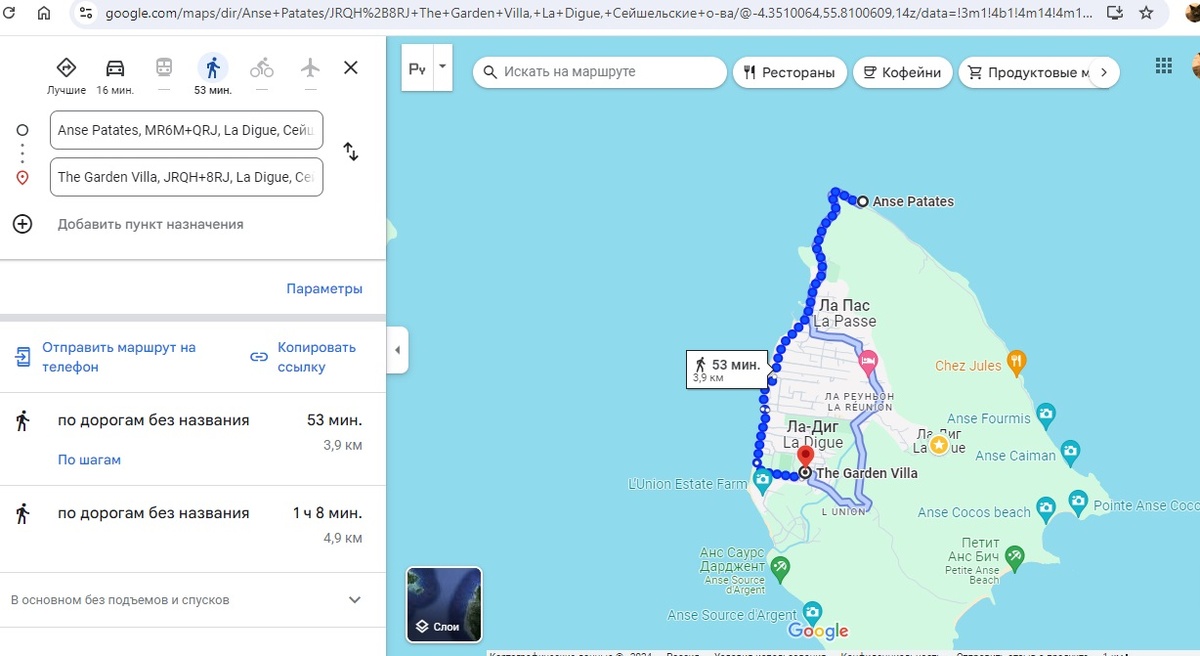
Task: Click the Petite Anse Beach marker
Action: coord(1015,555)
